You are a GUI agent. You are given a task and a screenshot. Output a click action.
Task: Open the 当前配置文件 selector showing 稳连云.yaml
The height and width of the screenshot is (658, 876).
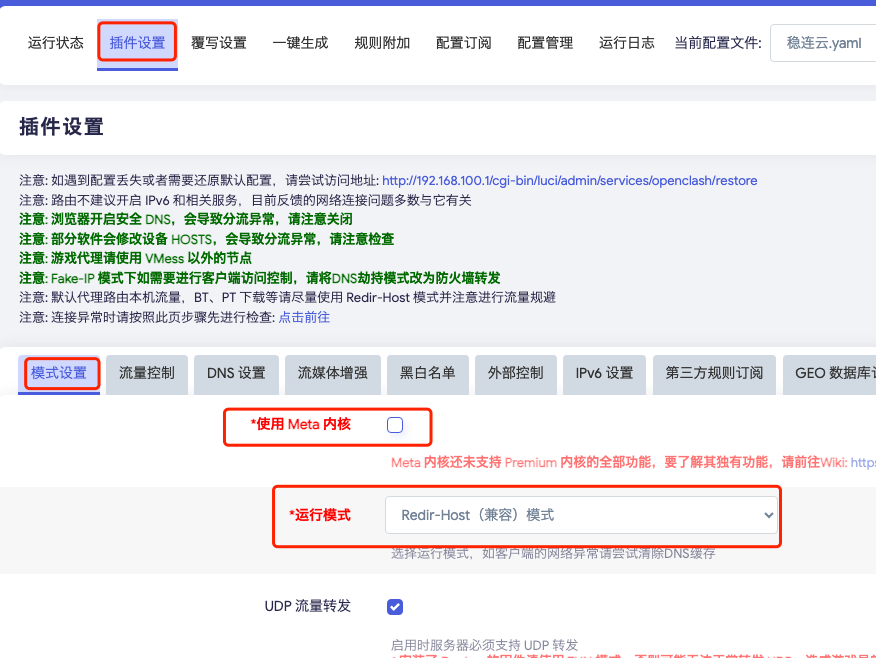pos(822,43)
